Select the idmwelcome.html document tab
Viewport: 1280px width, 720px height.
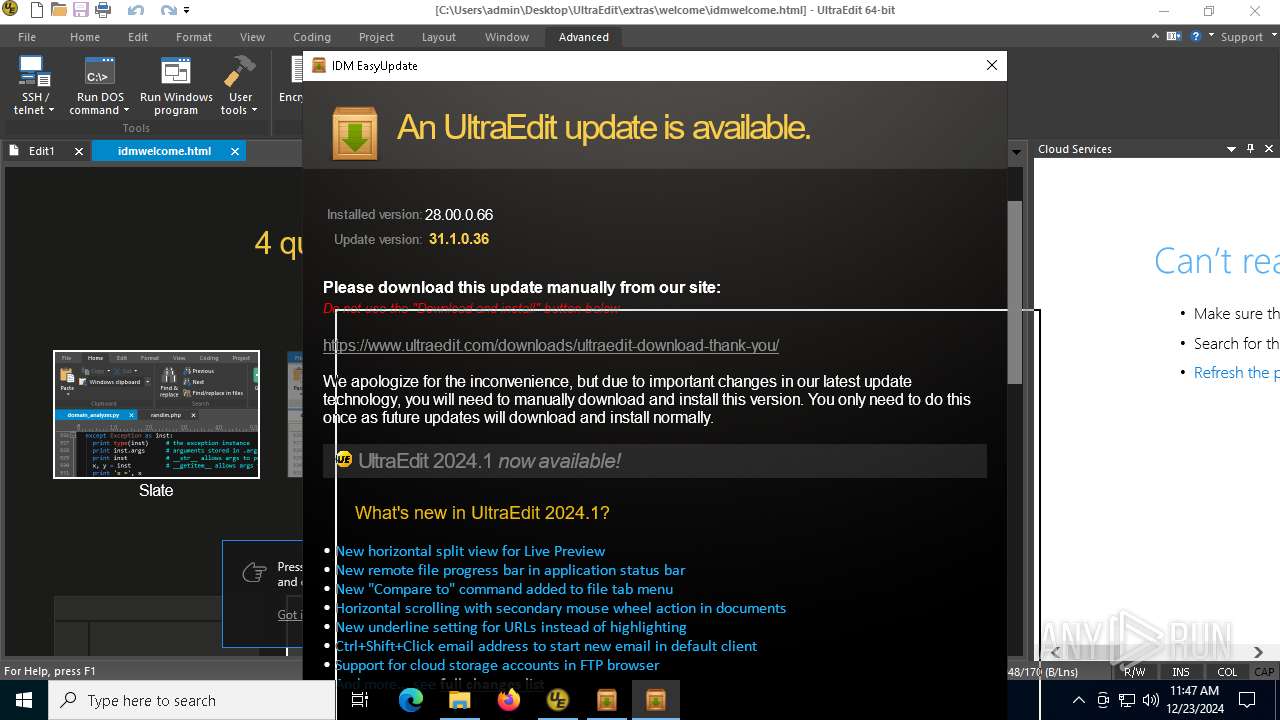[x=164, y=151]
